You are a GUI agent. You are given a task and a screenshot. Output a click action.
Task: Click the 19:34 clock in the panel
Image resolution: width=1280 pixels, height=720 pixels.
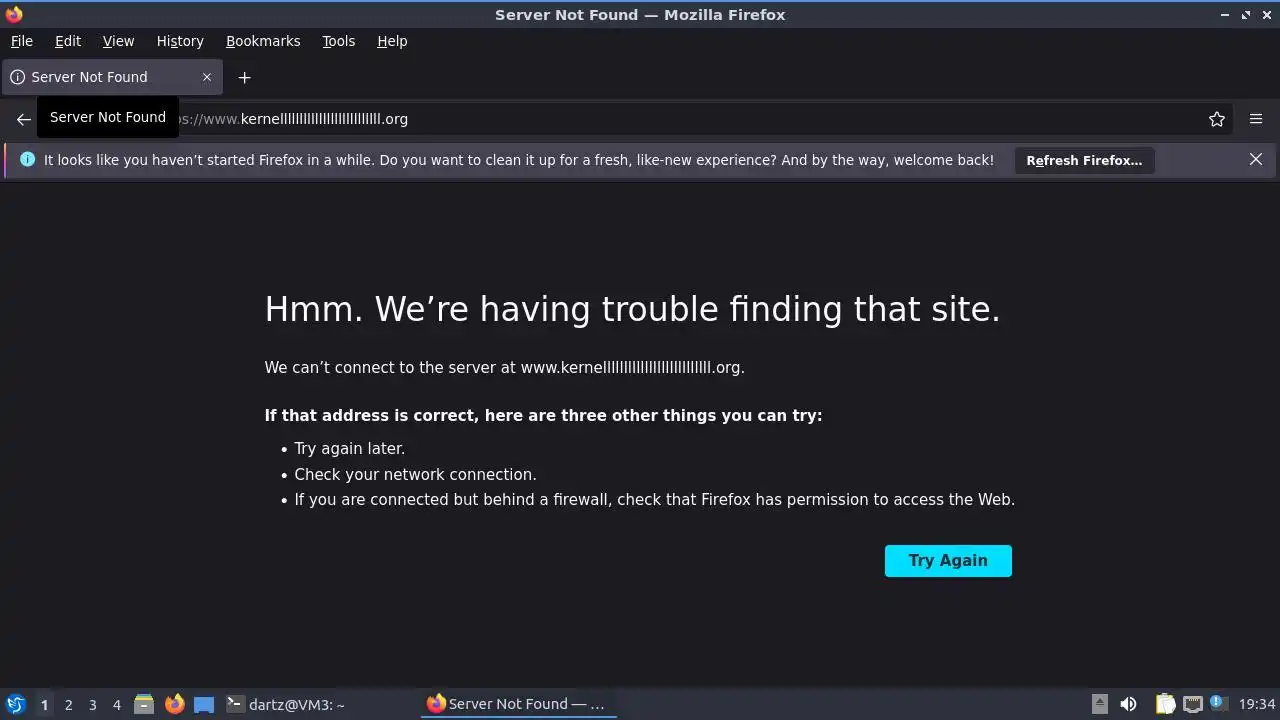point(1257,704)
